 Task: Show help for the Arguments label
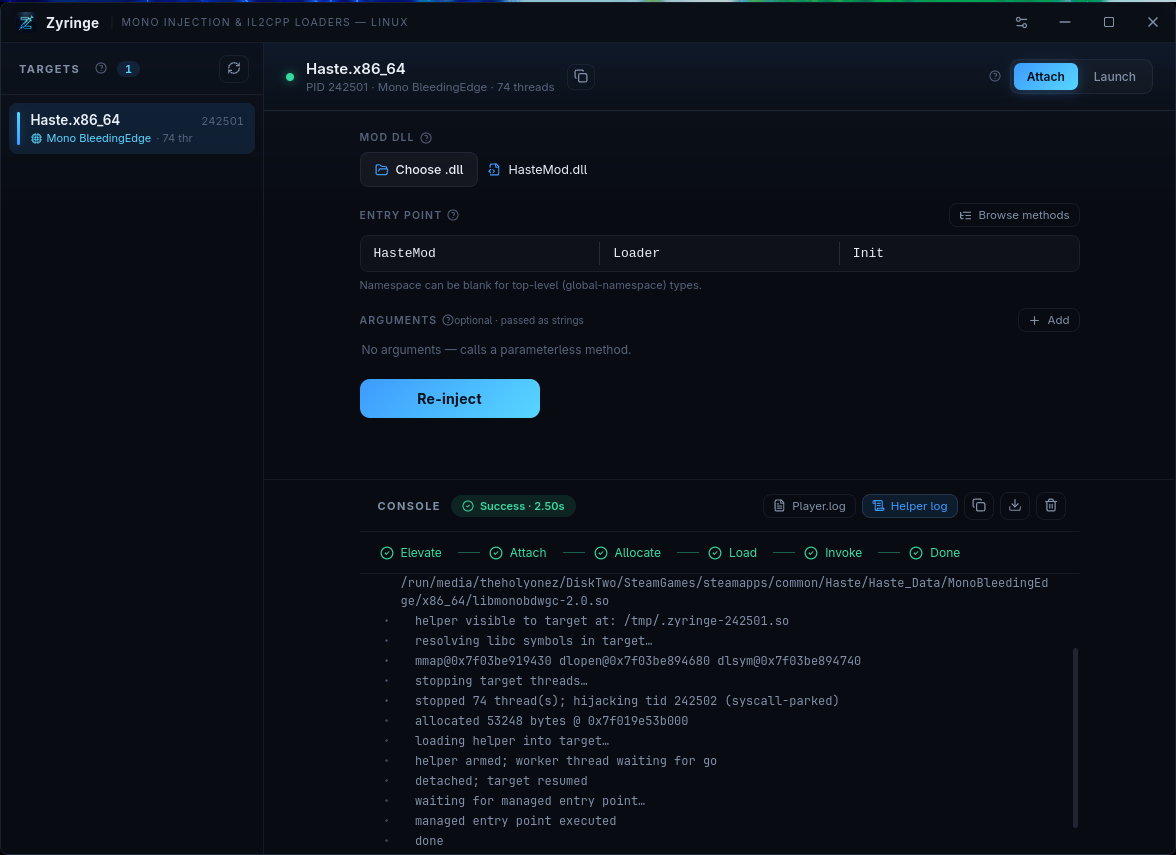click(448, 320)
